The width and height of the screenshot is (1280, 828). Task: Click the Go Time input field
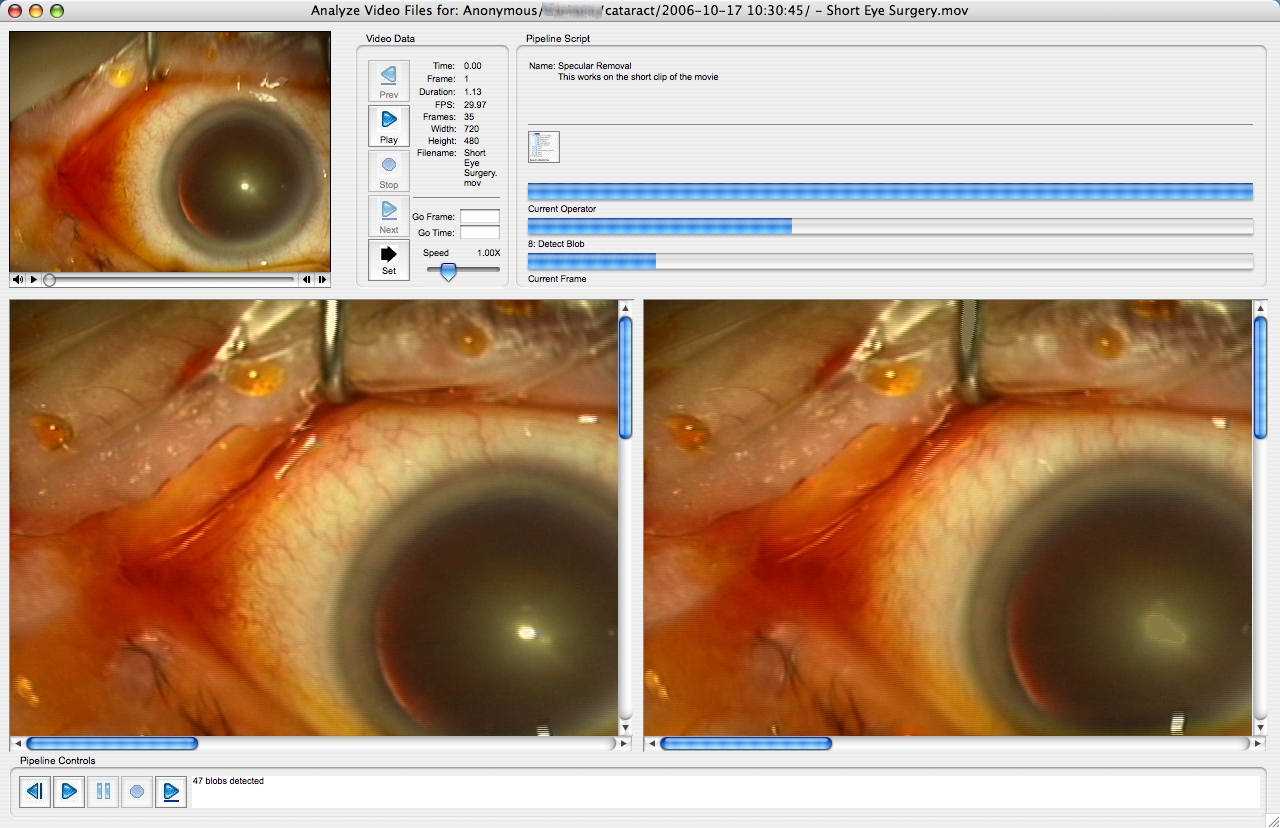pyautogui.click(x=479, y=233)
